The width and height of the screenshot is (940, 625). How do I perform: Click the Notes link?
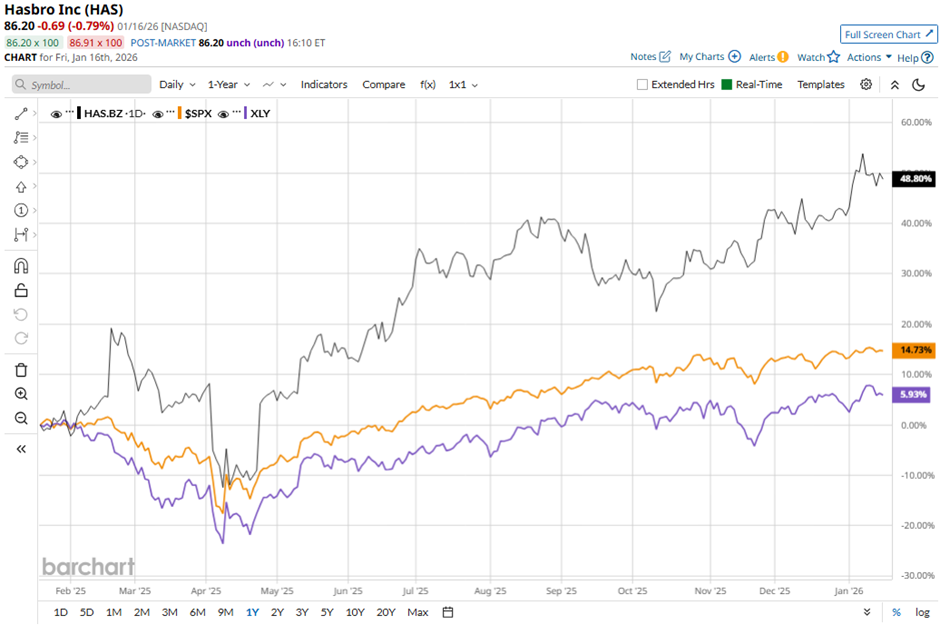click(650, 57)
